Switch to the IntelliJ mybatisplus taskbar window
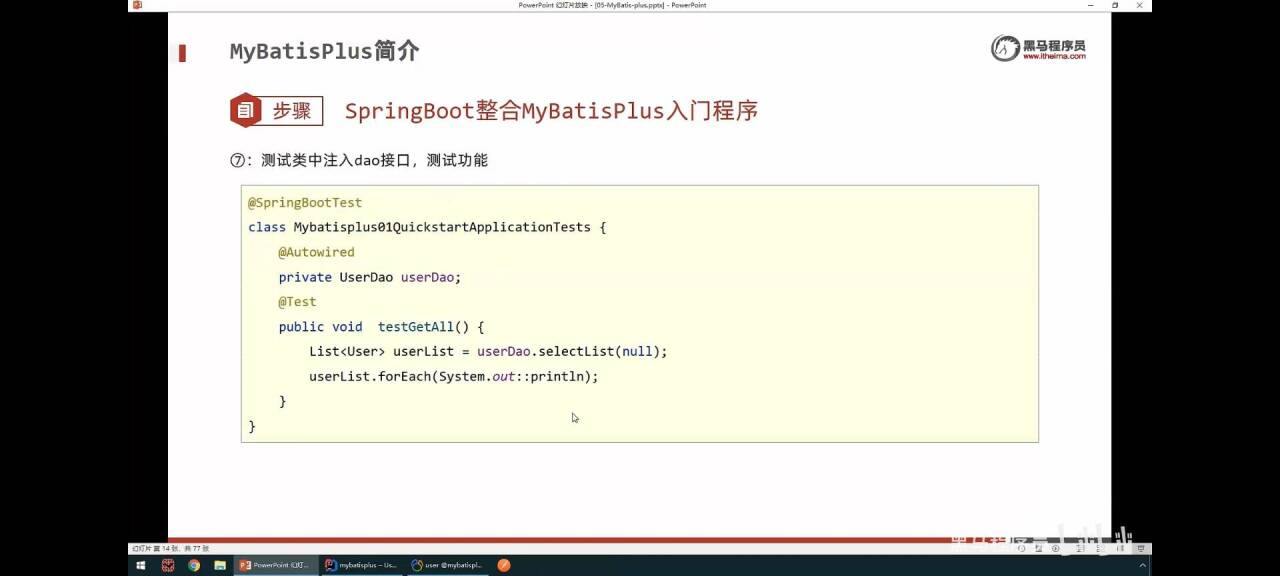 click(x=361, y=565)
